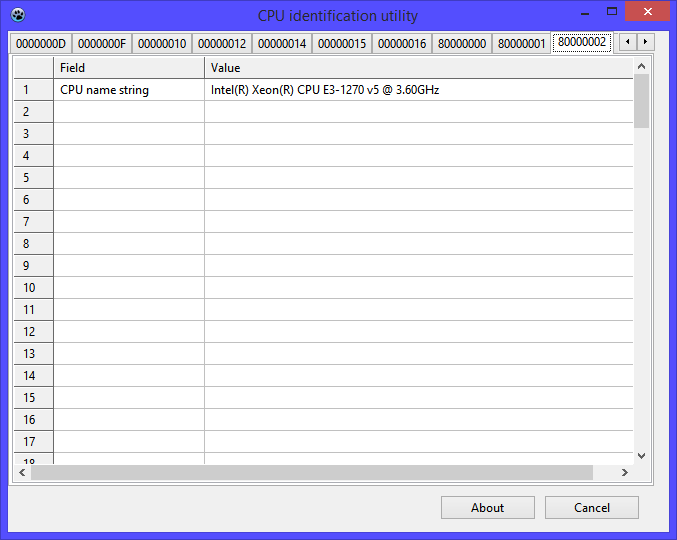The image size is (677, 540).
Task: Select row header 9
Action: [33, 266]
